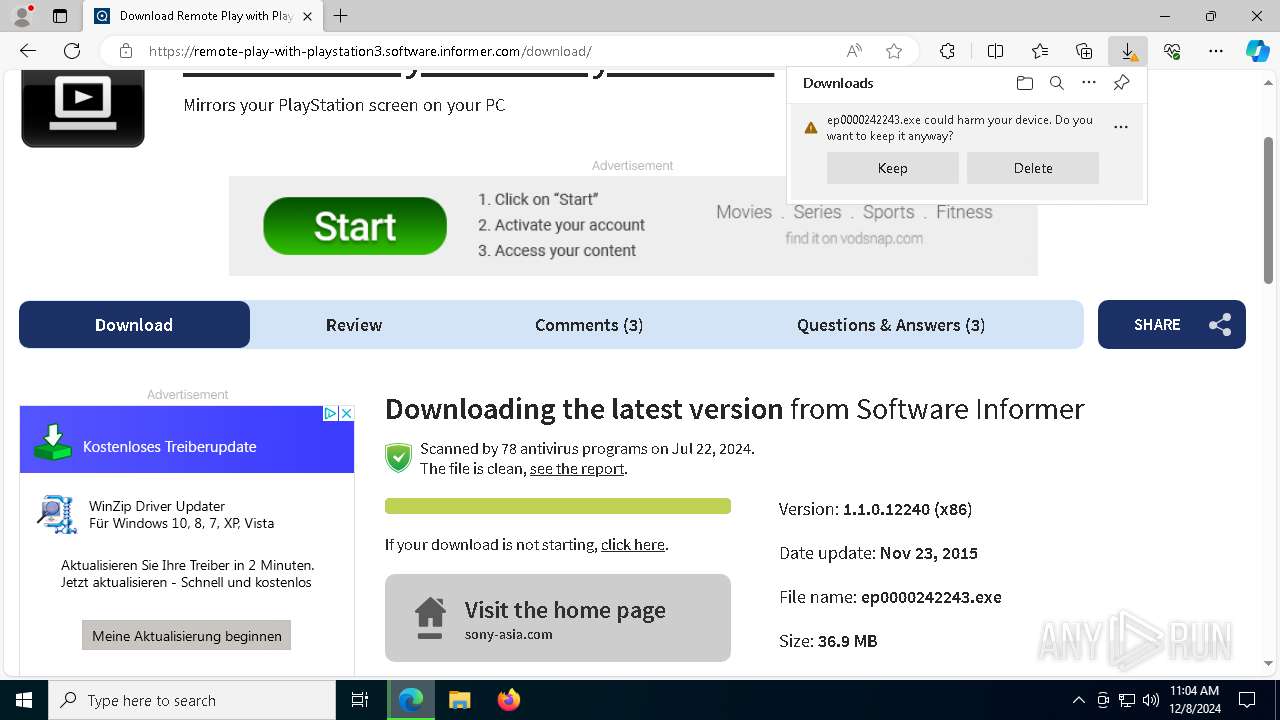Open More options in Downloads header
The image size is (1280, 720).
[x=1089, y=83]
